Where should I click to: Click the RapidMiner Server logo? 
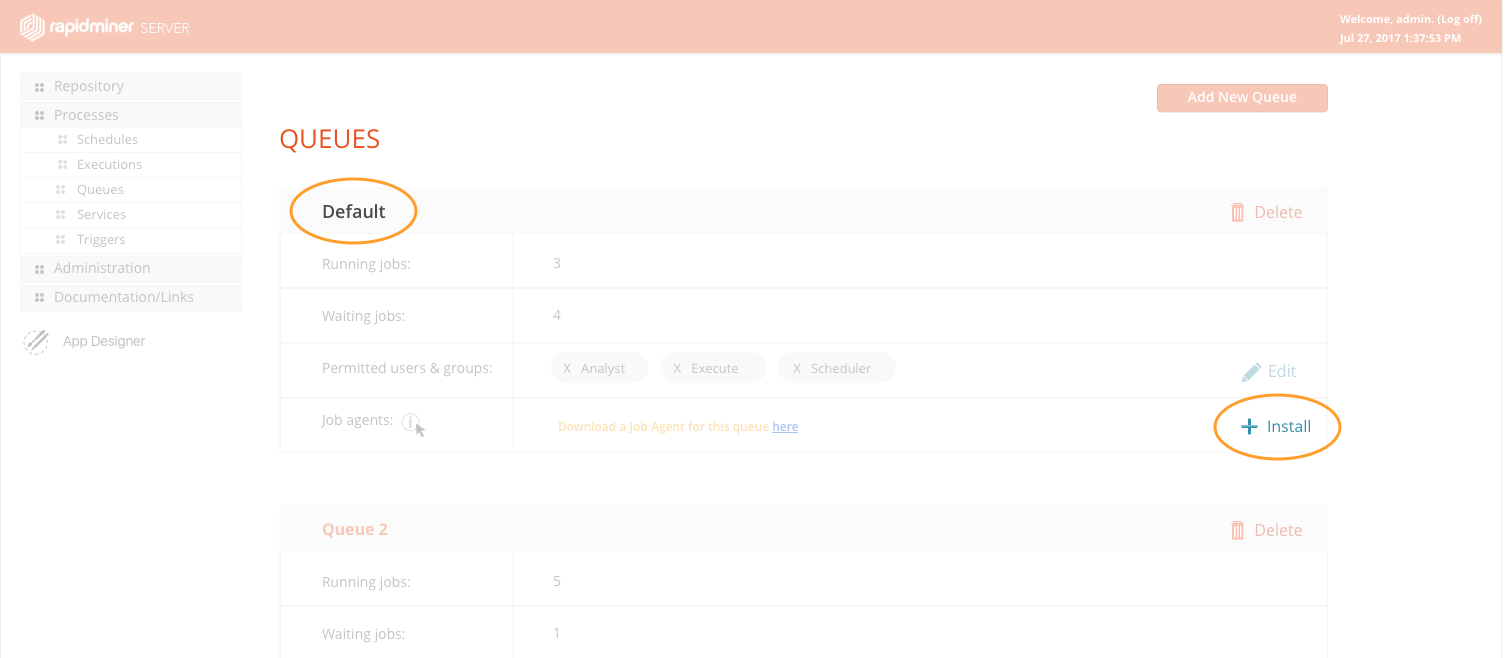point(104,27)
